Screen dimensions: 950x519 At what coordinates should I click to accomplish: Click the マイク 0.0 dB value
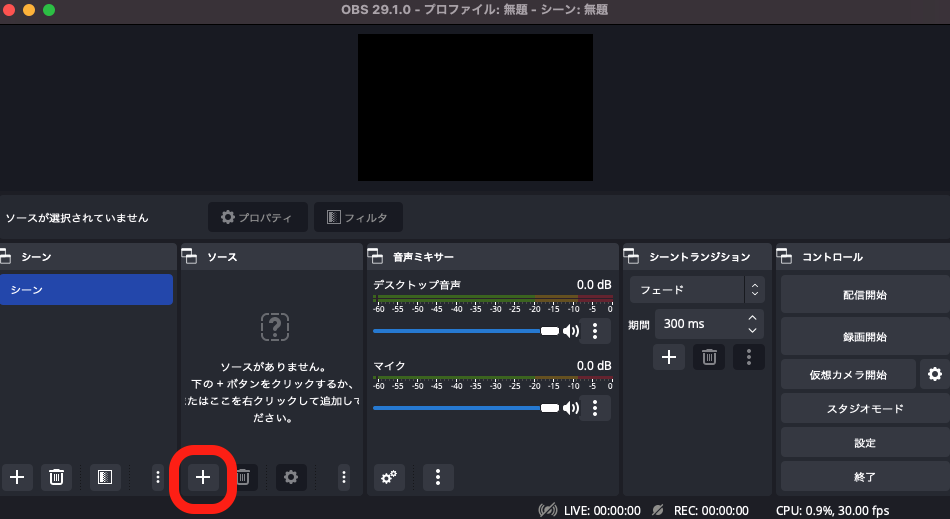click(x=594, y=366)
